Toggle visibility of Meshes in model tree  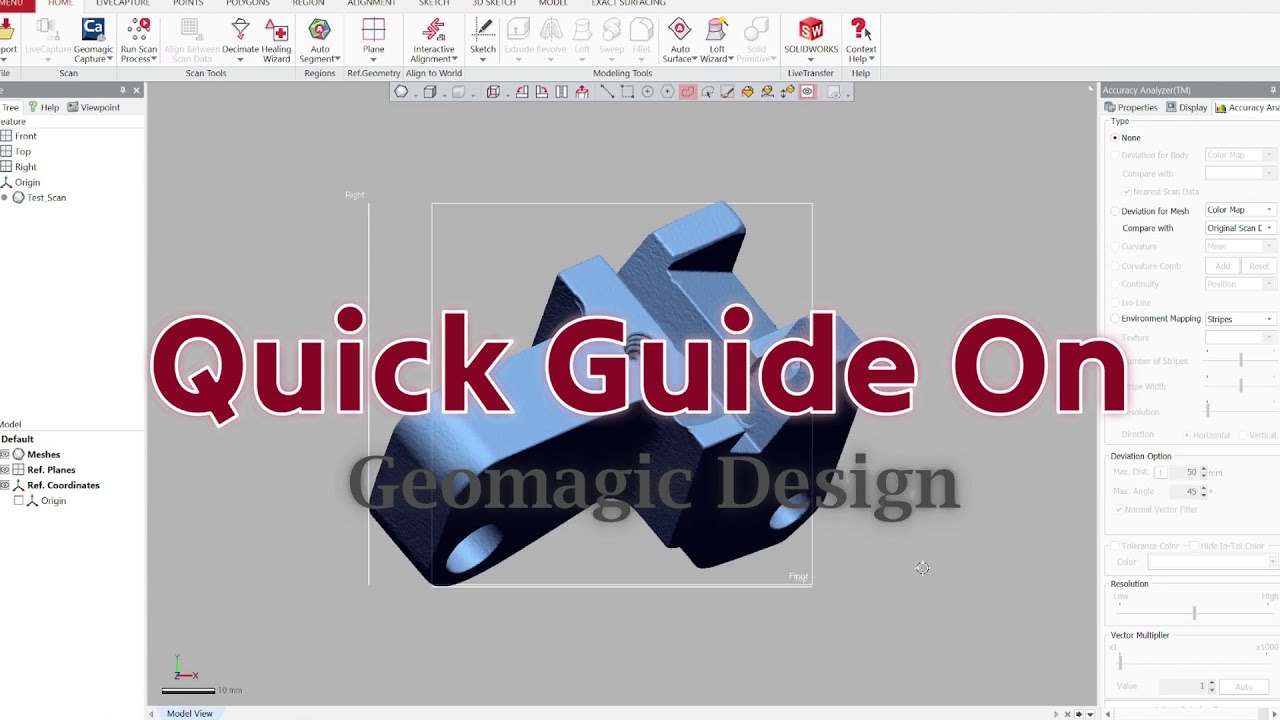tap(5, 454)
